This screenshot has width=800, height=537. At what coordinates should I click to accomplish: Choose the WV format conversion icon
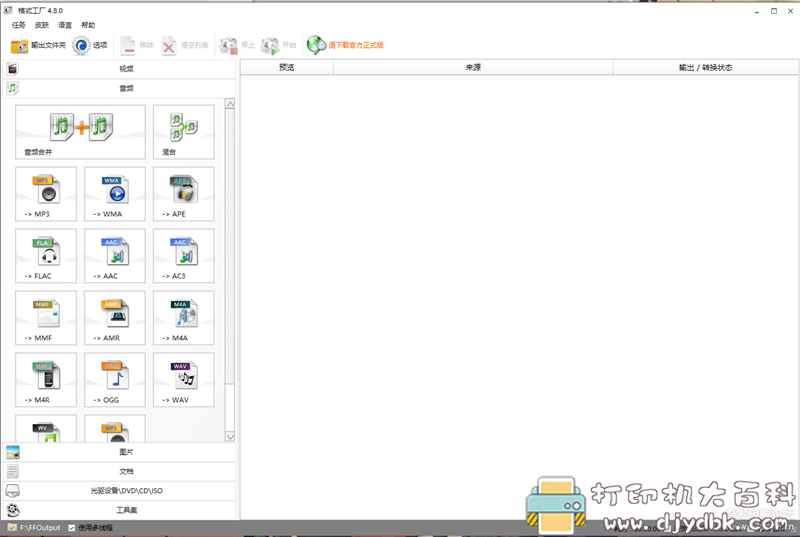coord(46,428)
